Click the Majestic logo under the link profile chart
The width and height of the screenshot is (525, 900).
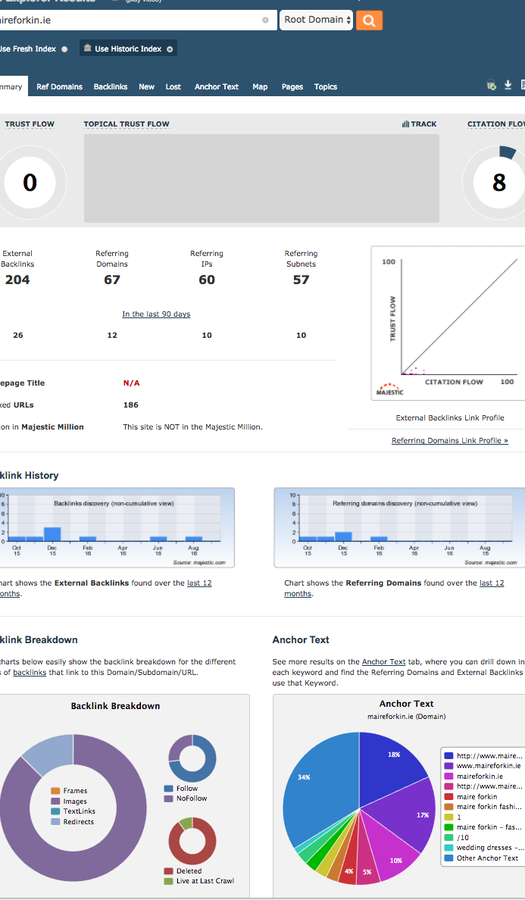(390, 389)
